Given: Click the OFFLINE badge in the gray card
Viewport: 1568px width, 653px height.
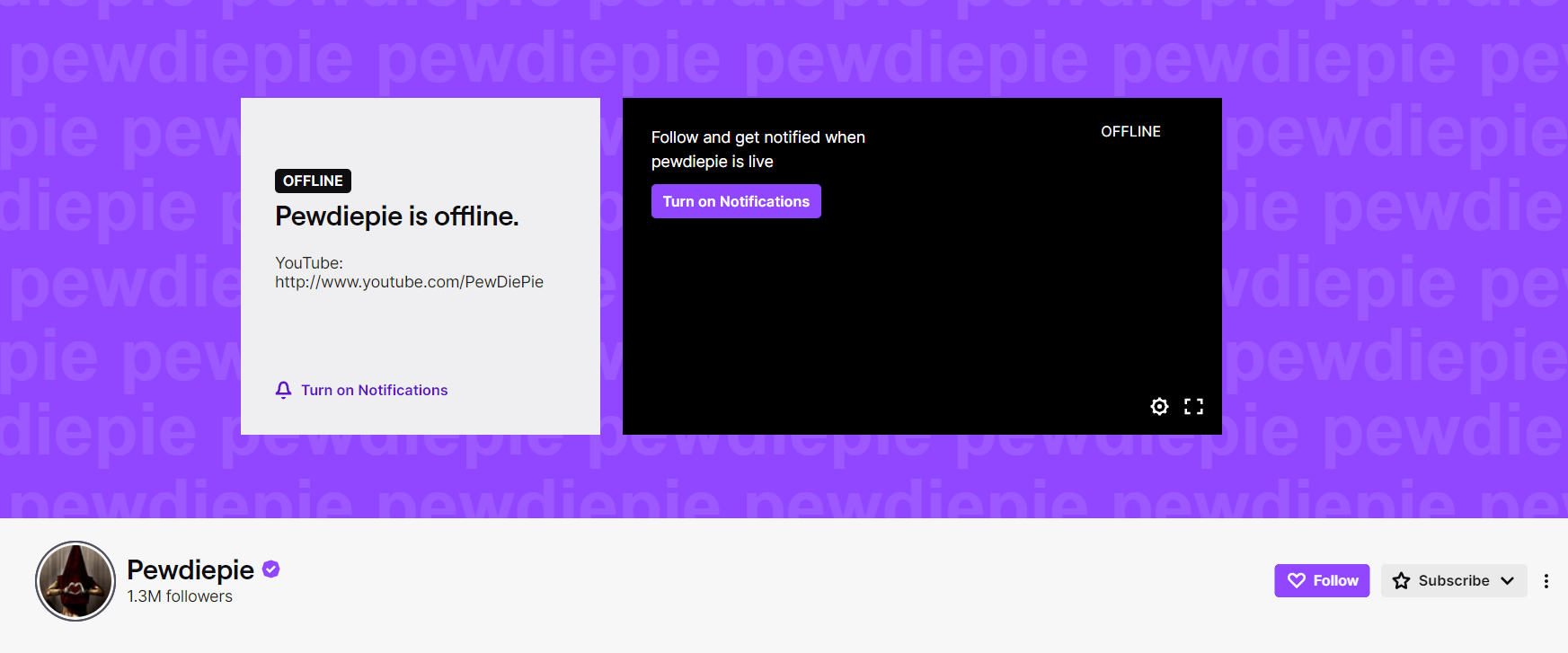Looking at the screenshot, I should (x=313, y=181).
